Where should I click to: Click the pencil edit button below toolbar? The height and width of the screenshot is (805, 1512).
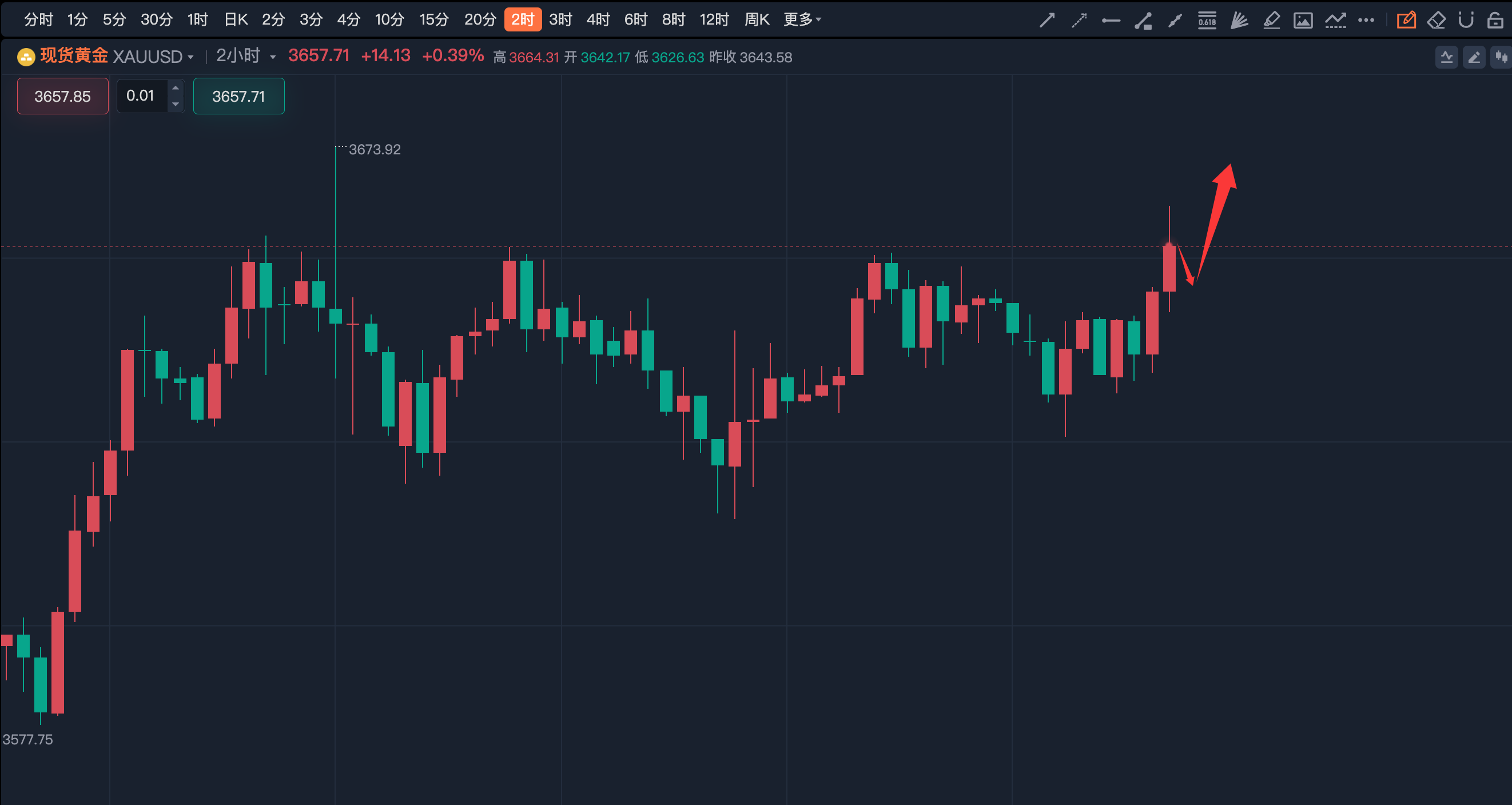click(1473, 57)
